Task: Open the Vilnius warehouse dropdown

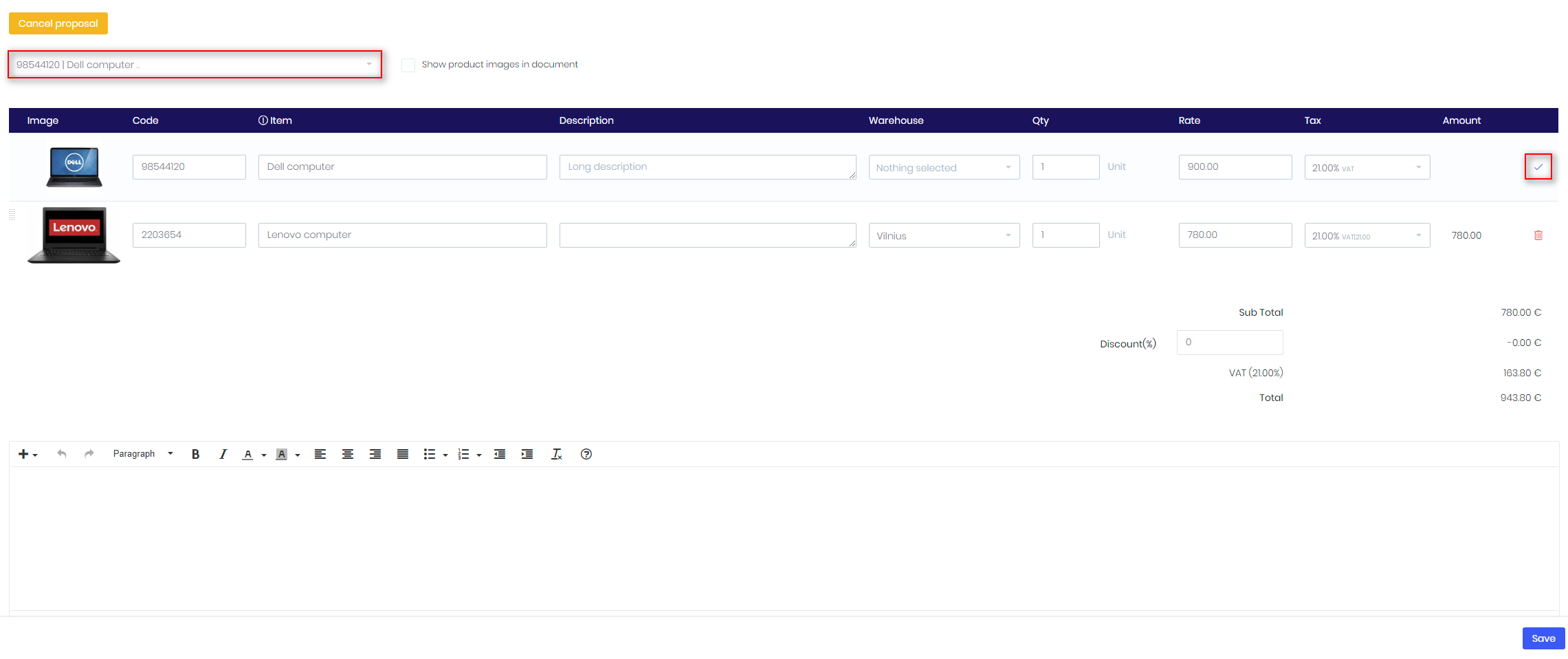Action: point(944,235)
